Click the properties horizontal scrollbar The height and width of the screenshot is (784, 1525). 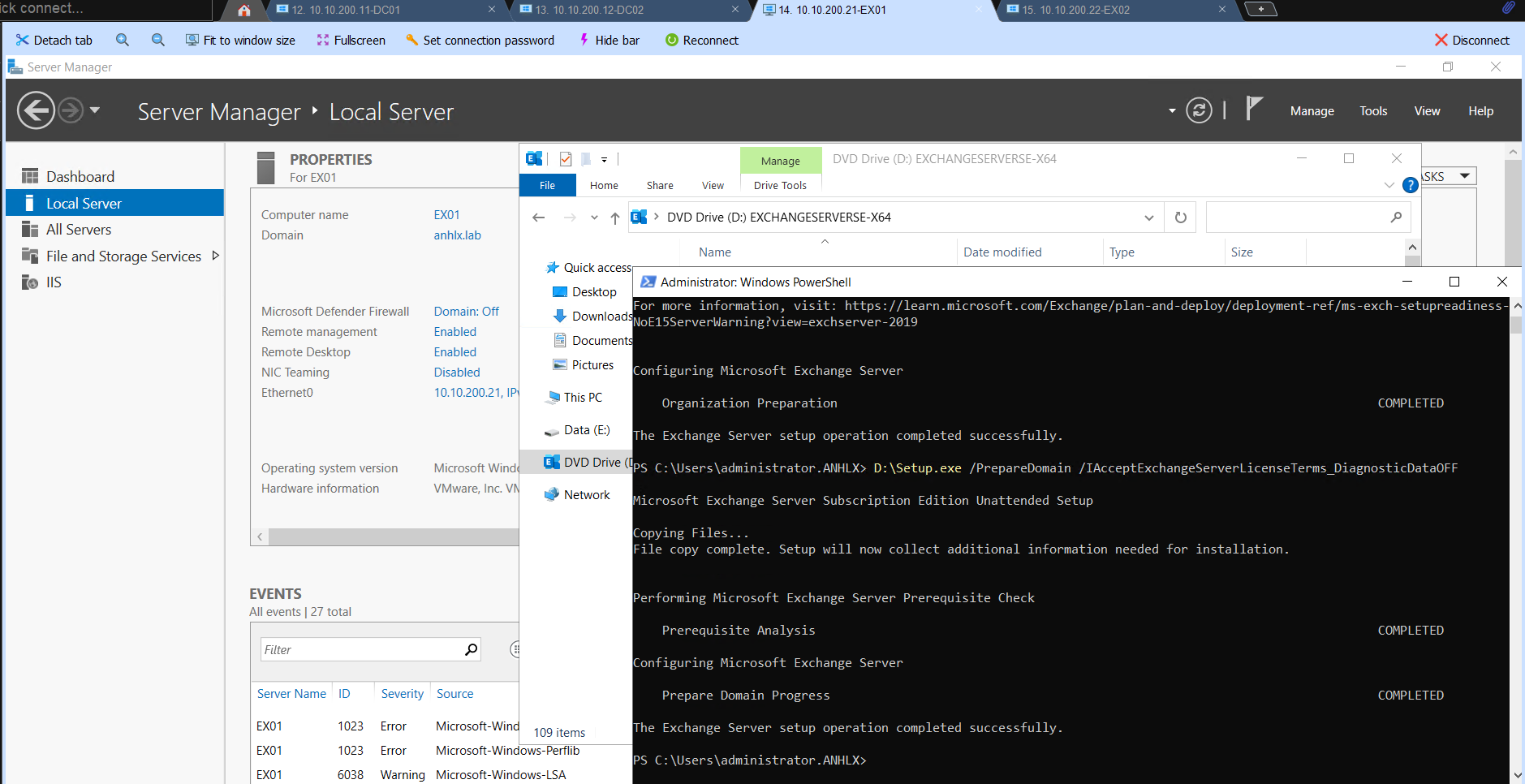(393, 537)
